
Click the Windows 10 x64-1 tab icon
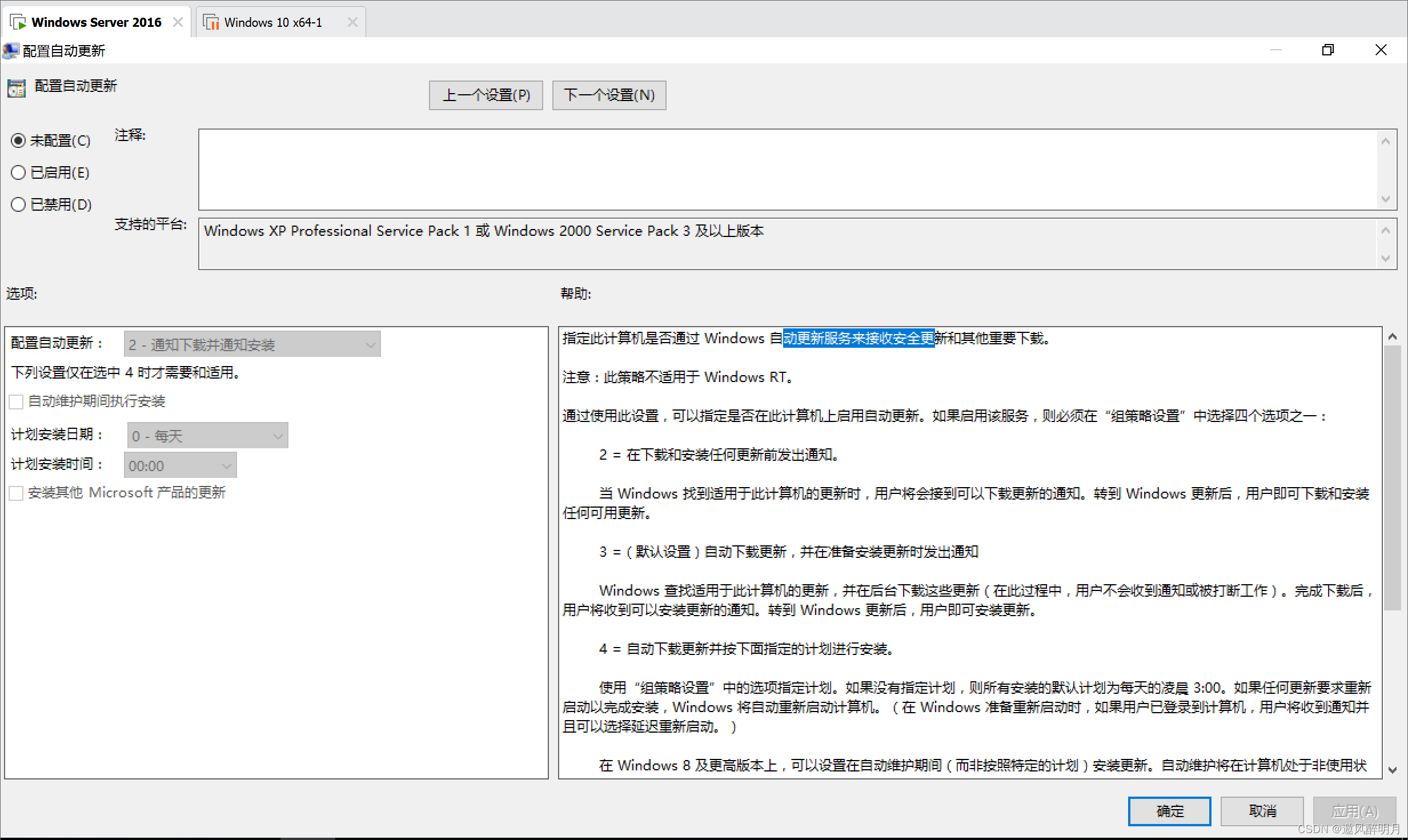[211, 22]
